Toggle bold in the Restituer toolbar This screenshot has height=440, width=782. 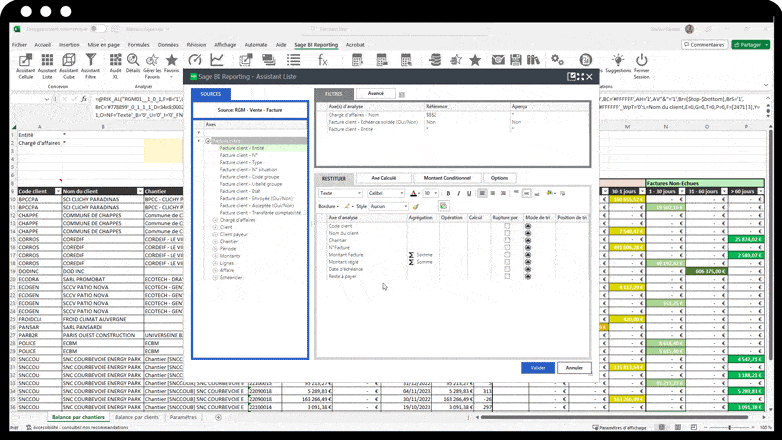point(448,194)
